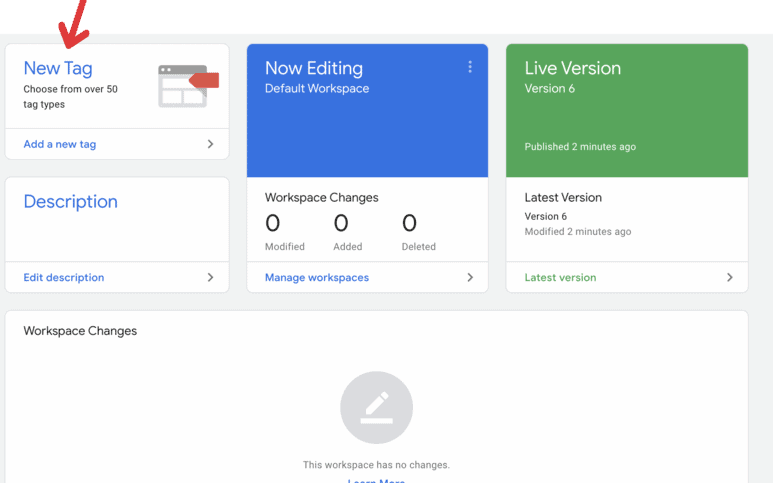Click the Modified count label
This screenshot has width=773, height=483.
pos(284,246)
